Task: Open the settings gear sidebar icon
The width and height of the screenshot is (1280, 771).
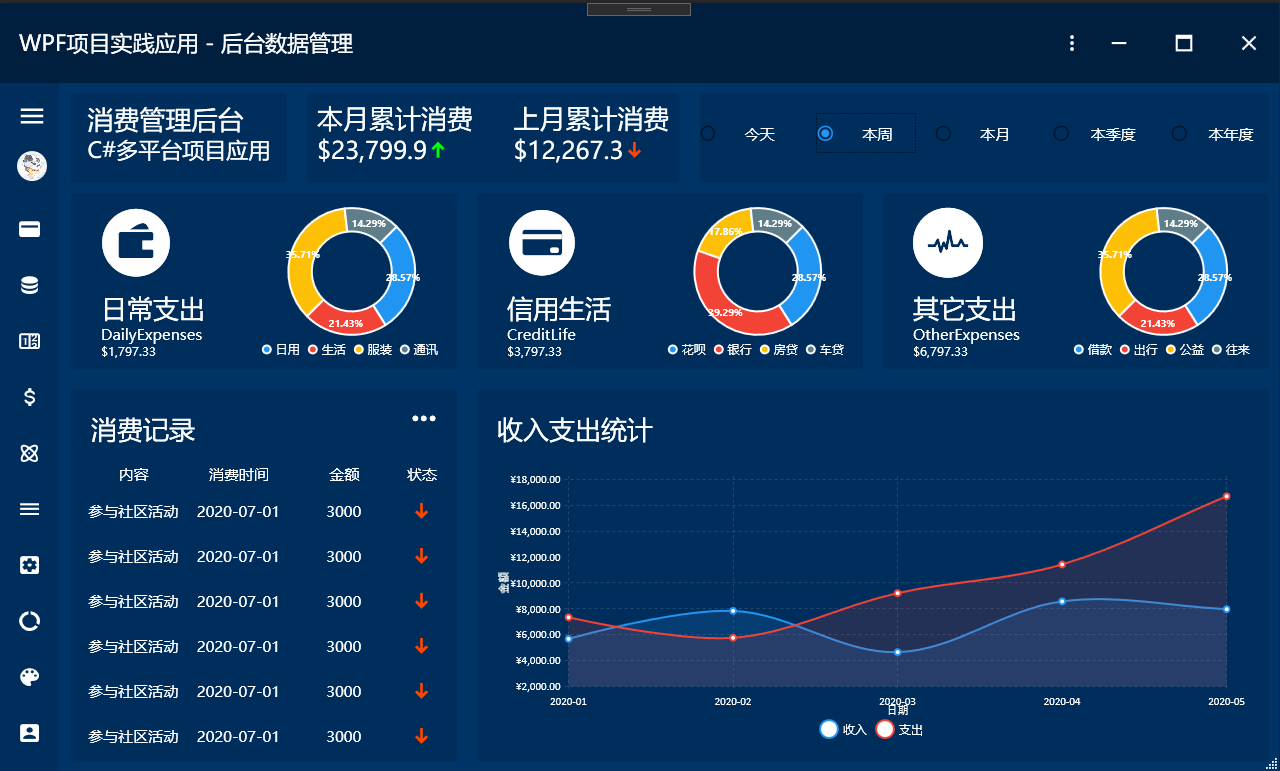Action: (30, 565)
